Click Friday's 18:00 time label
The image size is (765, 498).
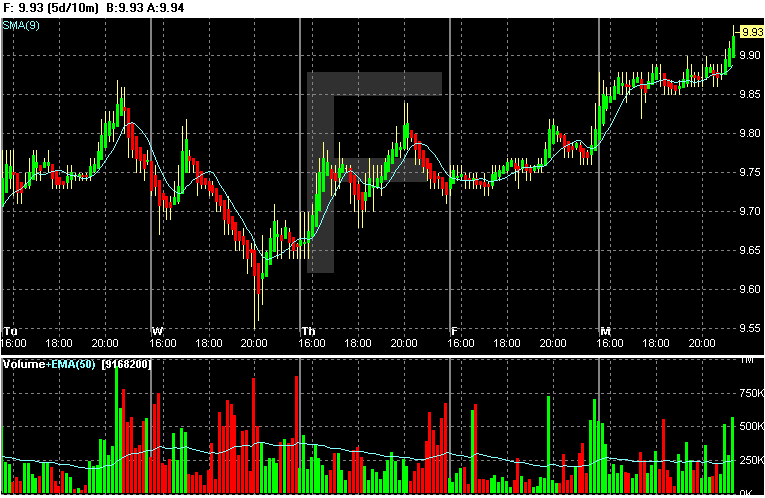[506, 343]
